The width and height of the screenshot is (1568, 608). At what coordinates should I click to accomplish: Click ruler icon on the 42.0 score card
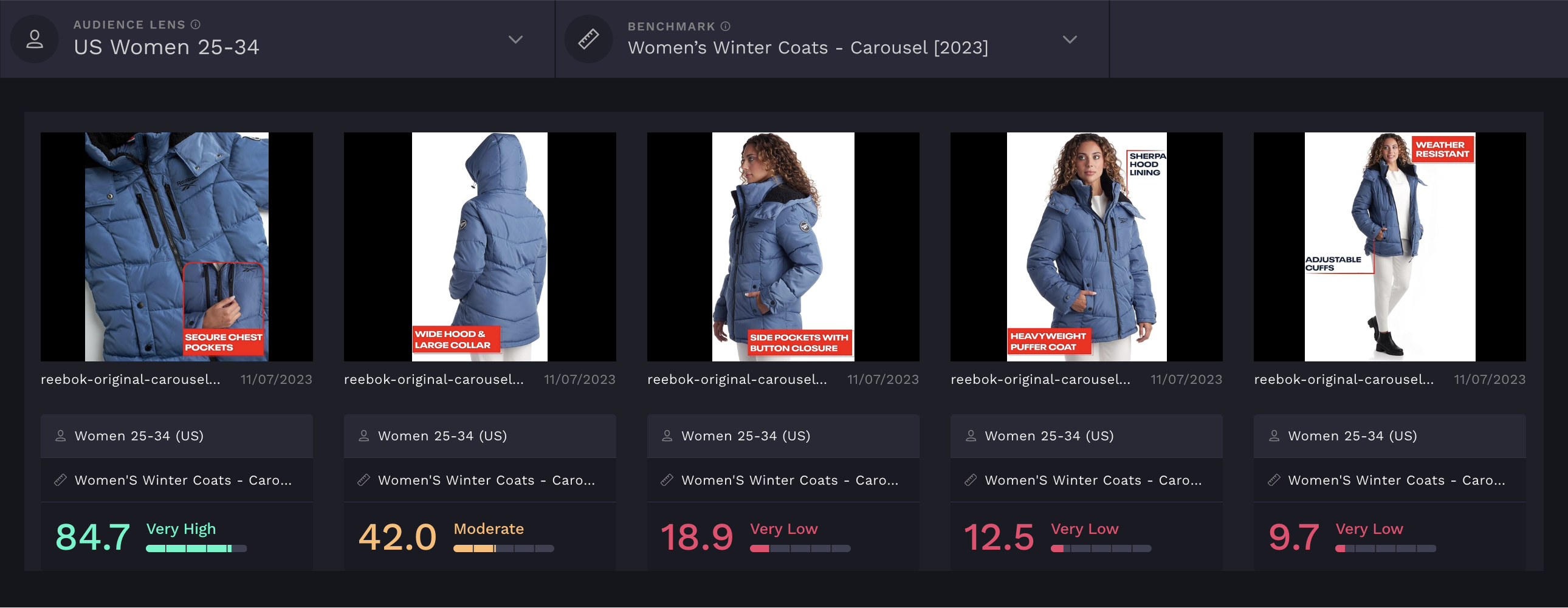(x=363, y=480)
